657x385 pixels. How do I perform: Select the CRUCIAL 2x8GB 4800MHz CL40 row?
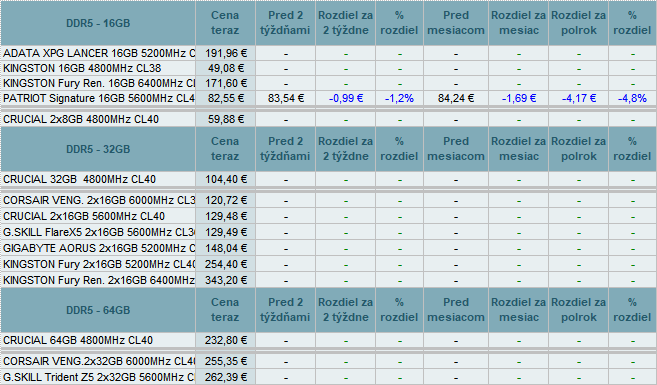coord(328,119)
